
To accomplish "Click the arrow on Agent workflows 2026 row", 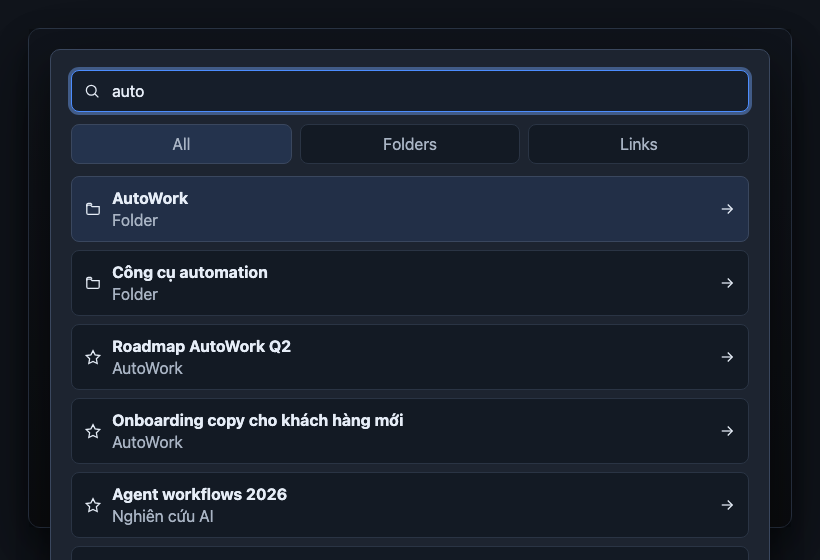I will (x=727, y=505).
